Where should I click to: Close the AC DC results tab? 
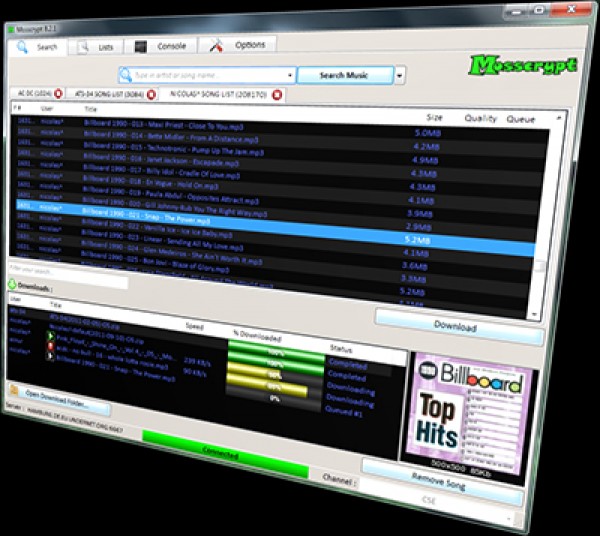pos(58,93)
